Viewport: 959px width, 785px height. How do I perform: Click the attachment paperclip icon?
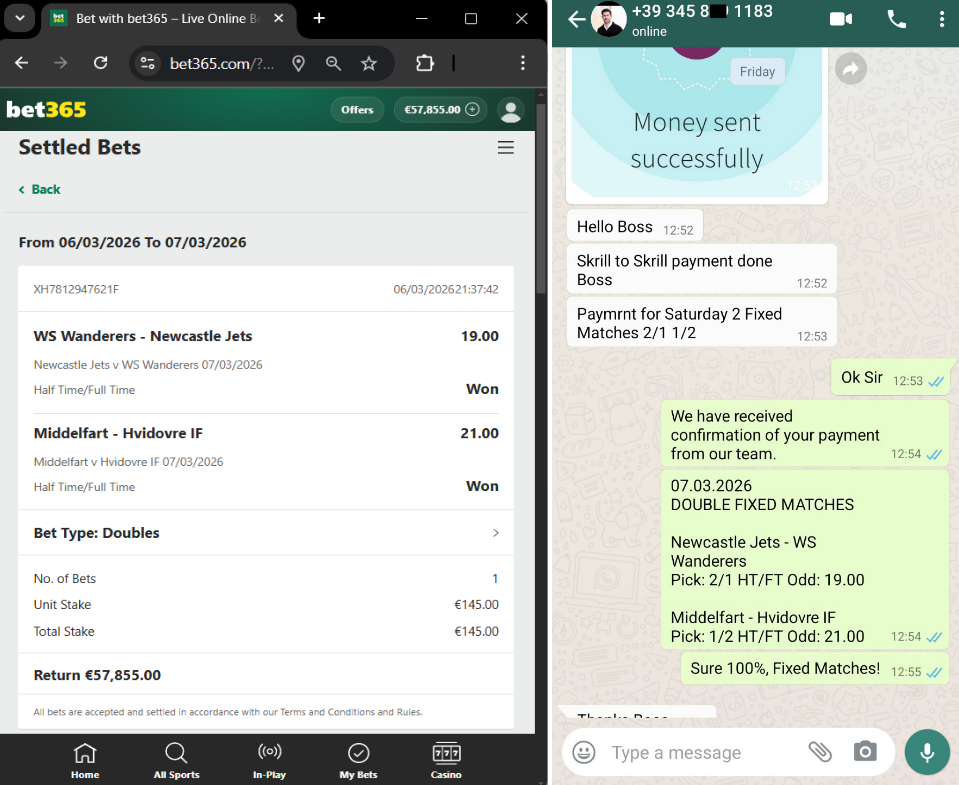(820, 752)
